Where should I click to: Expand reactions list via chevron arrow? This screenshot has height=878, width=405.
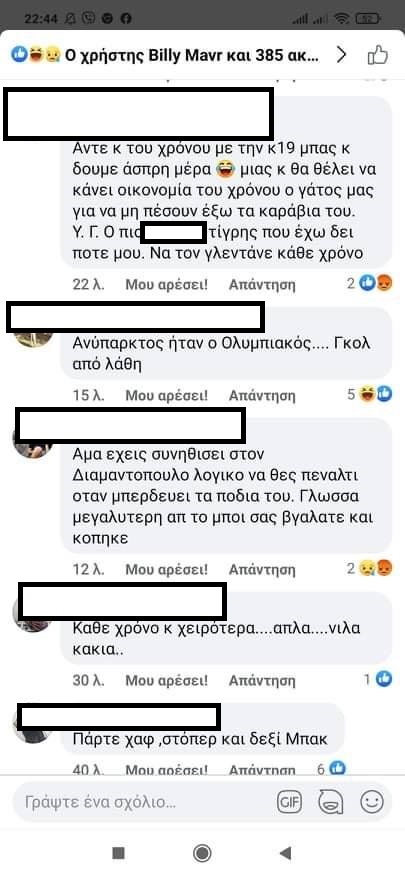pyautogui.click(x=341, y=55)
